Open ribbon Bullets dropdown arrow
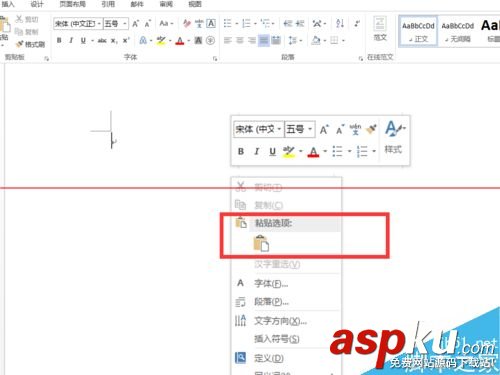Image resolution: width=500 pixels, height=375 pixels. tap(236, 23)
